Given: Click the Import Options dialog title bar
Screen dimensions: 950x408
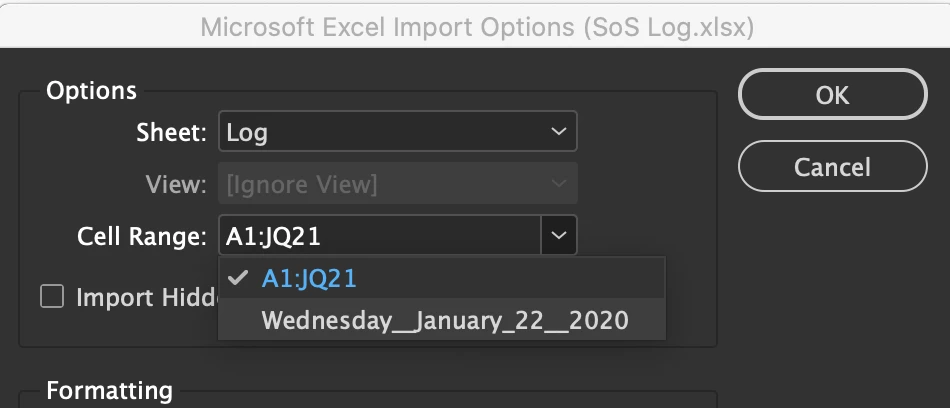Looking at the screenshot, I should click(x=476, y=27).
